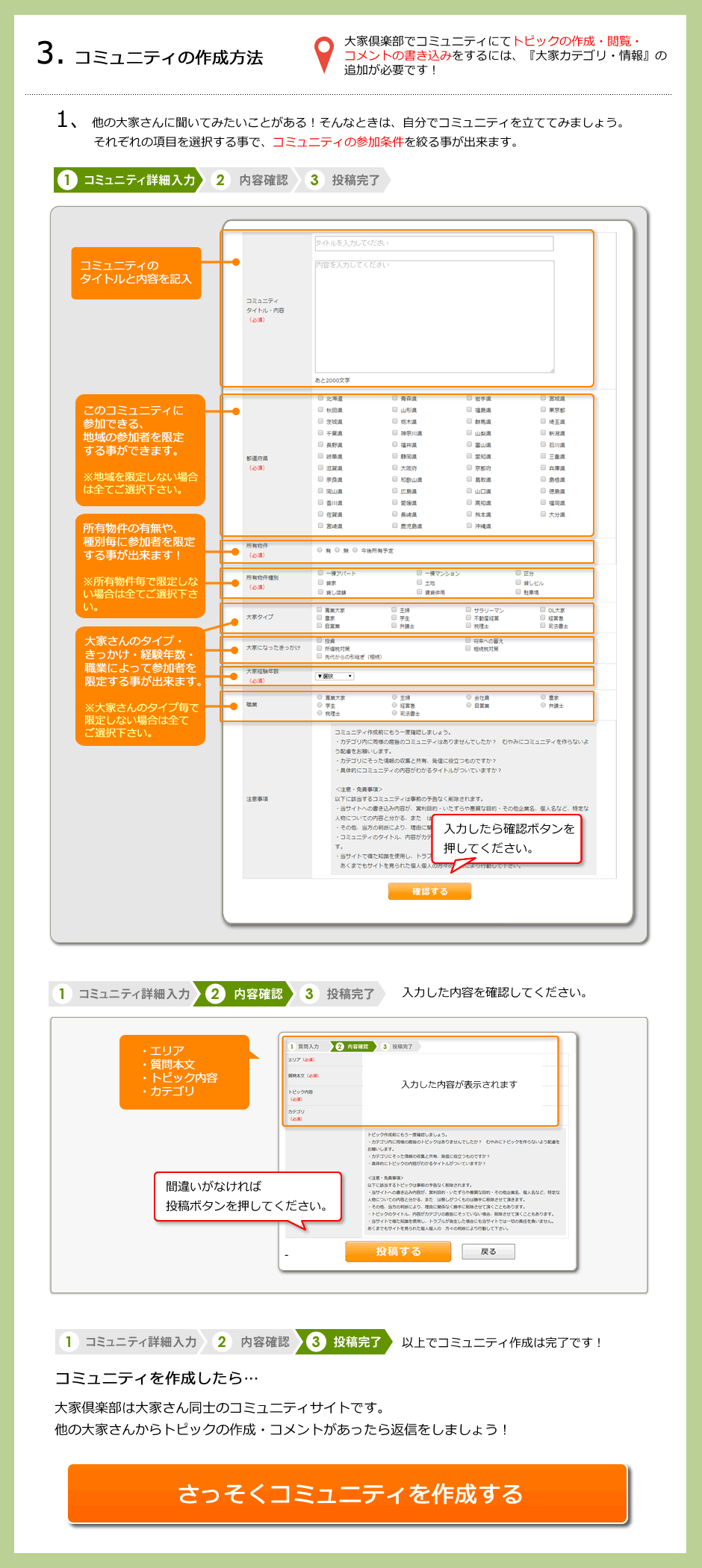Tick the 東京都 checkbox
702x1568 pixels.
click(x=543, y=410)
